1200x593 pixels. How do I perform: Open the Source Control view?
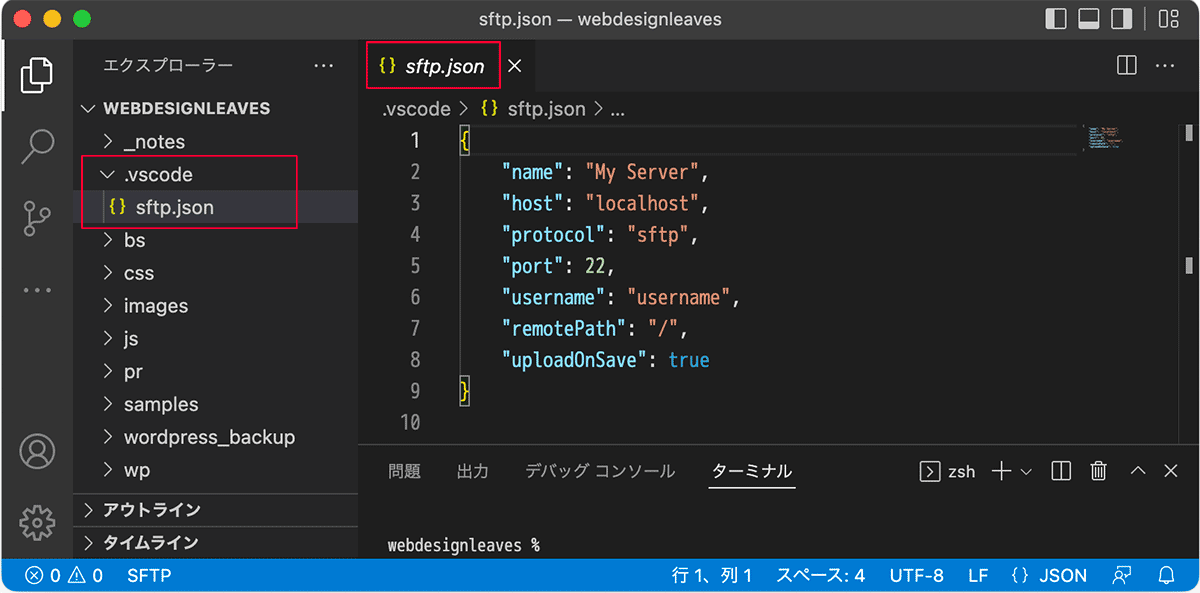pos(37,218)
